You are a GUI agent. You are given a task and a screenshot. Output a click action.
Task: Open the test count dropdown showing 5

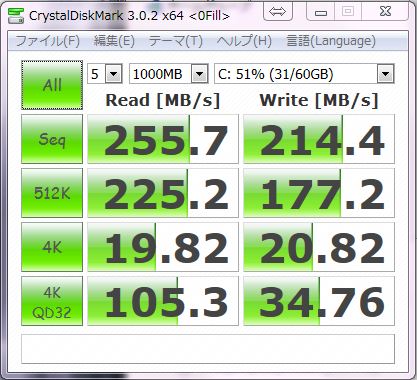(x=105, y=74)
